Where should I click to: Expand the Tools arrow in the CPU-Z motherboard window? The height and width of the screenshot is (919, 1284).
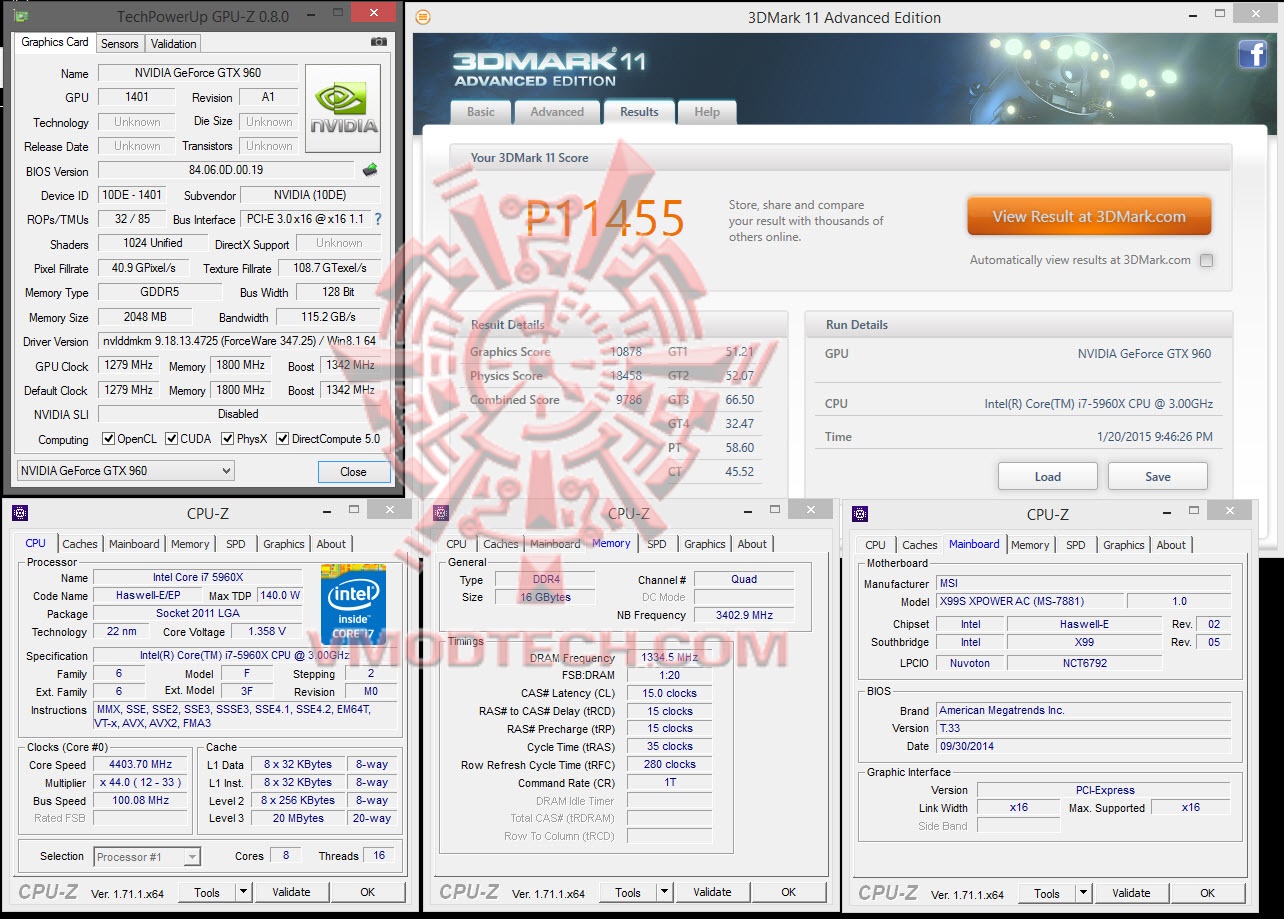pyautogui.click(x=1082, y=893)
